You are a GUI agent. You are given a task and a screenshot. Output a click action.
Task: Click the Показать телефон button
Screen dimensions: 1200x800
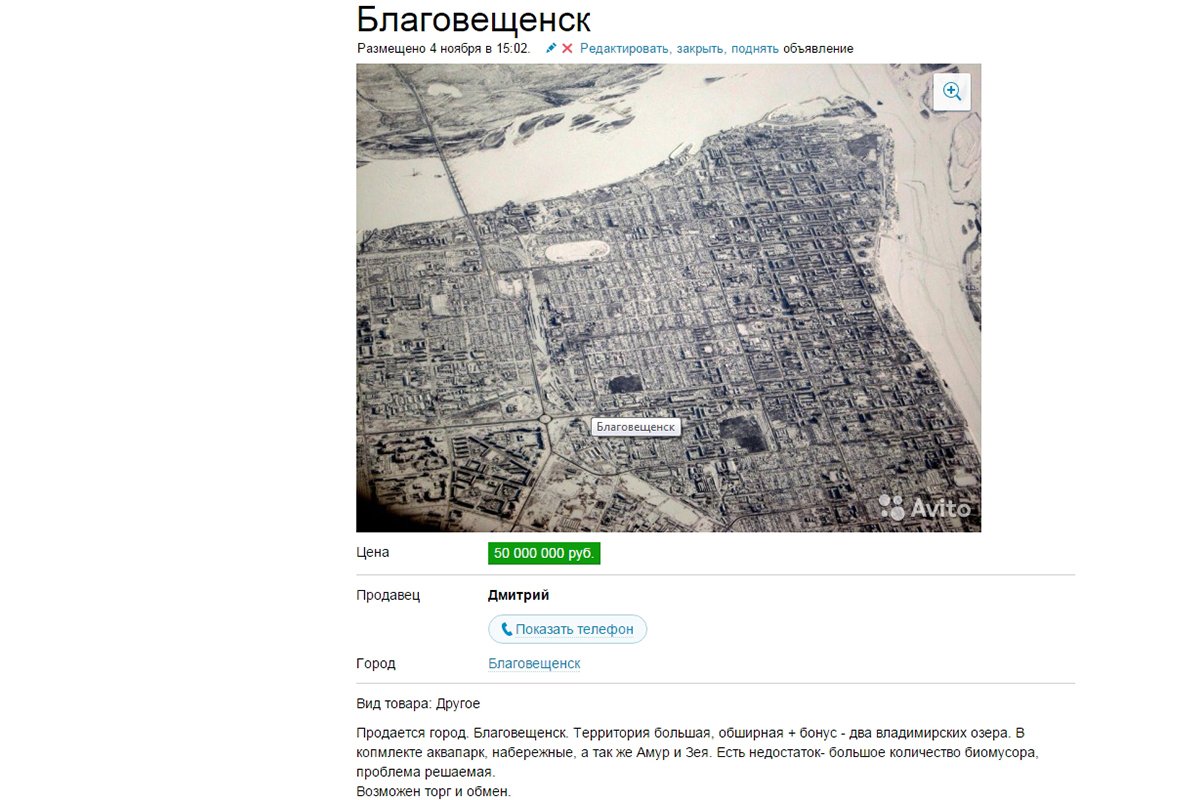(x=568, y=629)
